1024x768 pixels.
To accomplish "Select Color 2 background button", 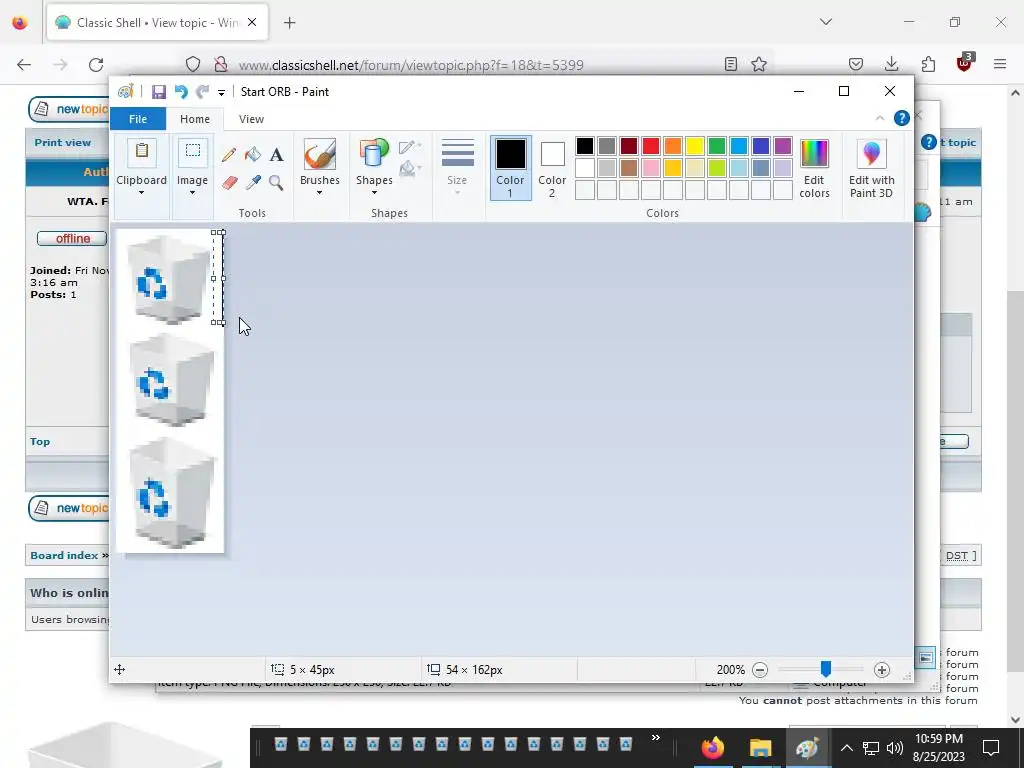I will (552, 168).
